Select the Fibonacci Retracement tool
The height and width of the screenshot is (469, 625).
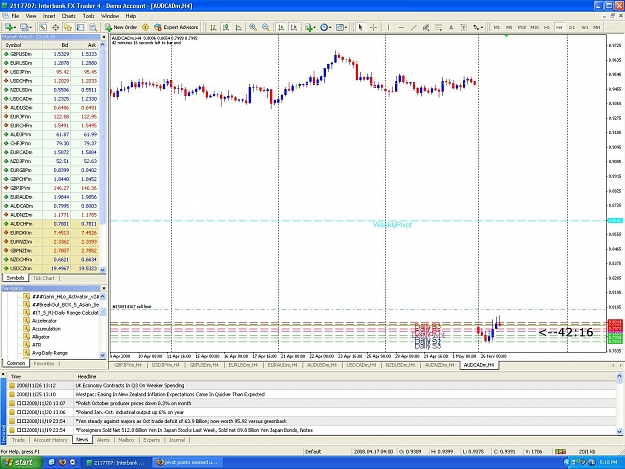click(x=438, y=27)
